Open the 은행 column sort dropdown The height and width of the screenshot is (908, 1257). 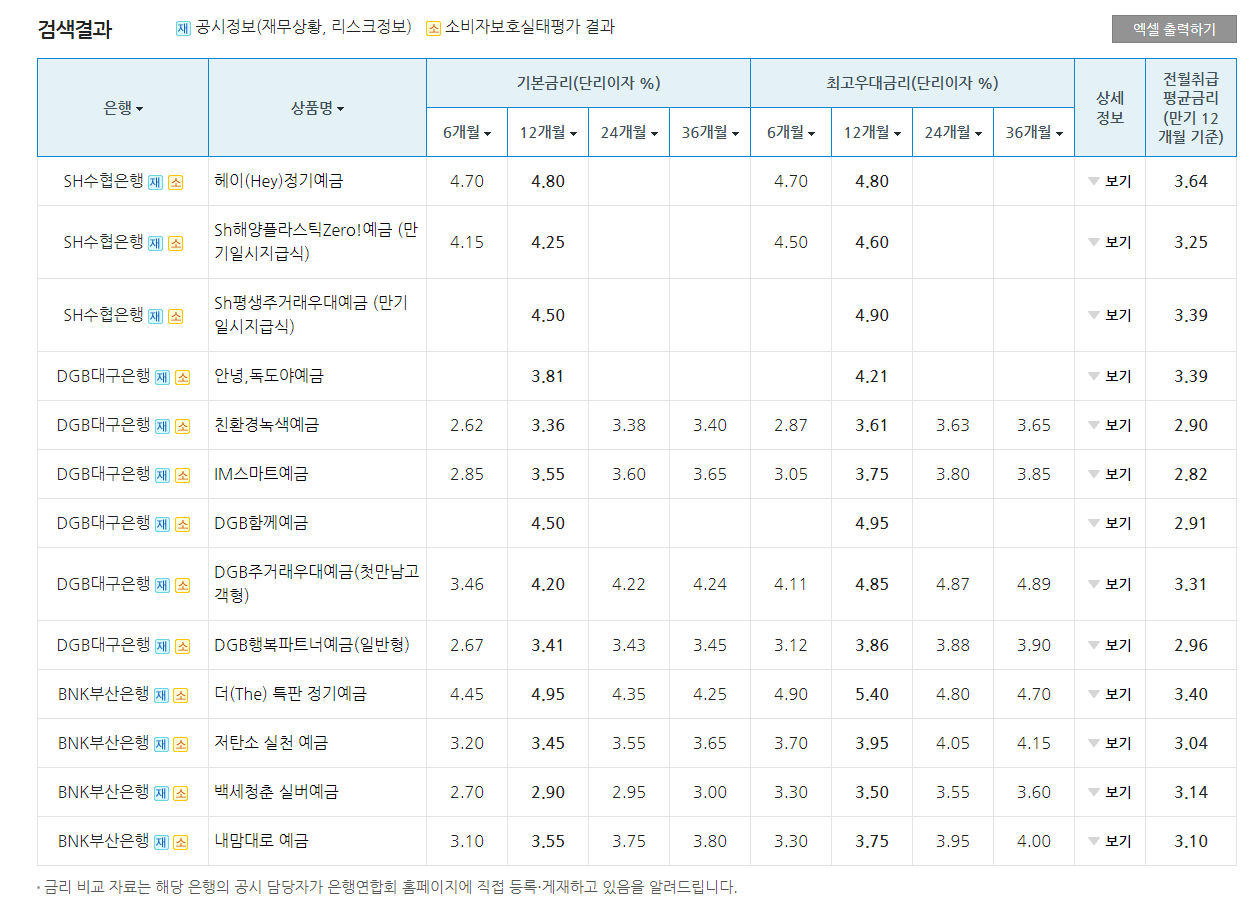coord(124,108)
